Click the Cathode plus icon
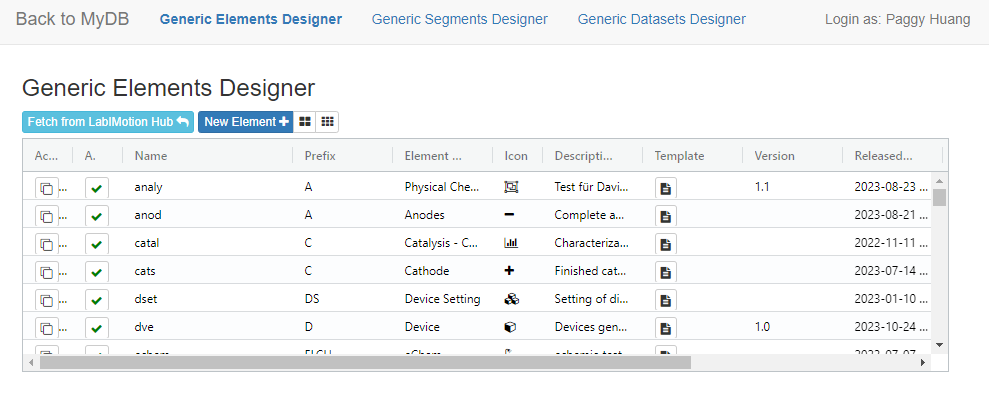 click(510, 271)
